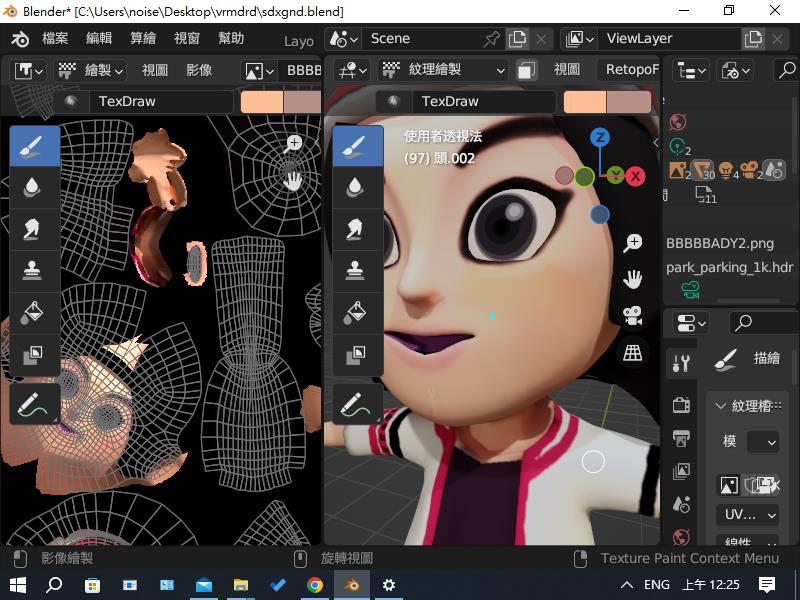Toggle the lights filter in outliner
The width and height of the screenshot is (800, 600).
click(725, 171)
